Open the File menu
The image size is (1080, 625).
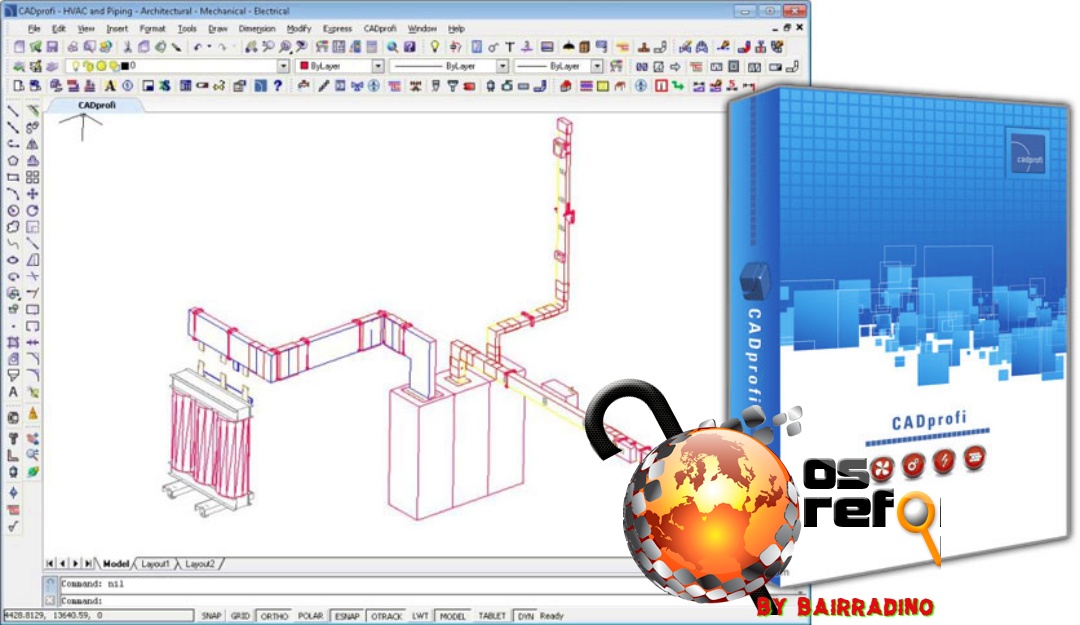click(34, 29)
